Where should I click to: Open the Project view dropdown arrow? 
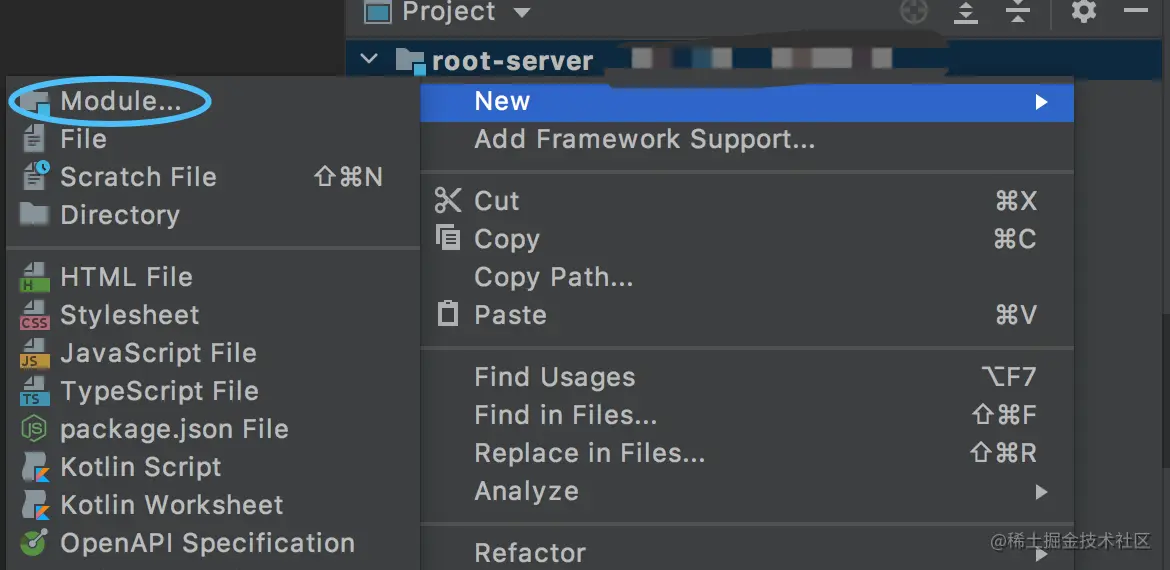coord(521,13)
